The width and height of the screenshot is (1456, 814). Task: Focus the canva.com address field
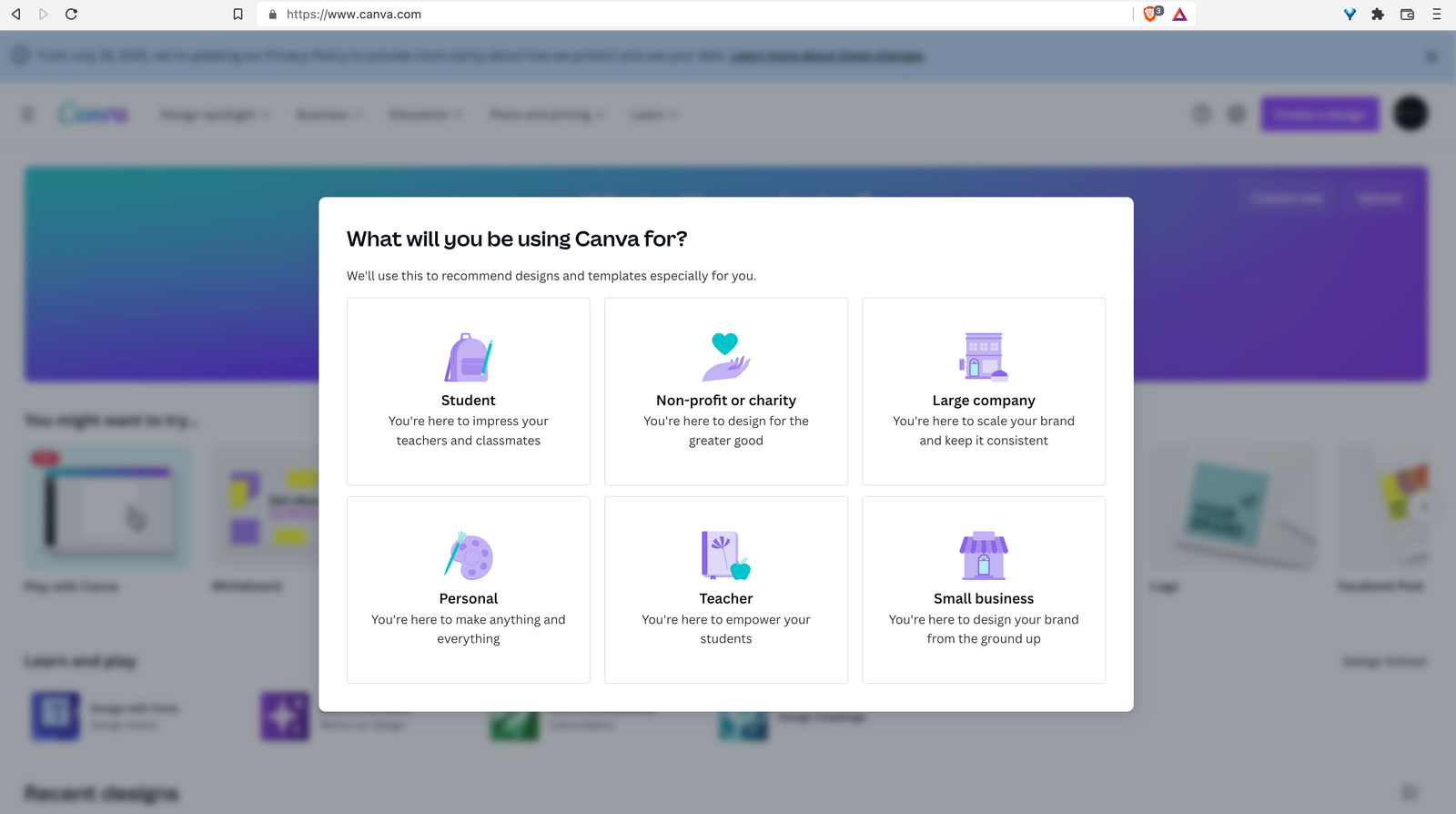point(696,15)
